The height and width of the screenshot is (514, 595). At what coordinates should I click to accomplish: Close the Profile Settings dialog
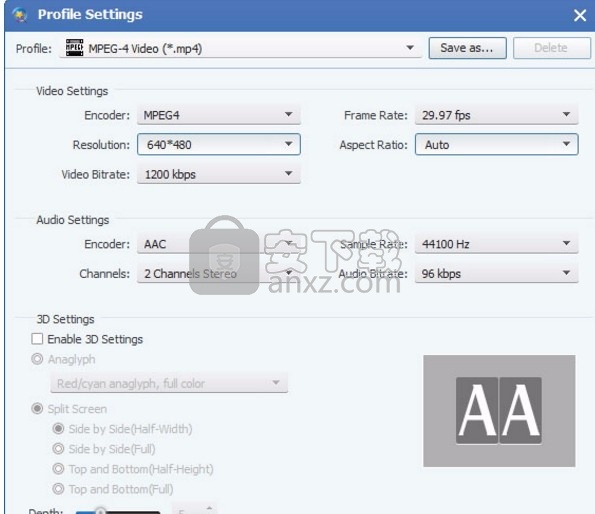pyautogui.click(x=579, y=16)
